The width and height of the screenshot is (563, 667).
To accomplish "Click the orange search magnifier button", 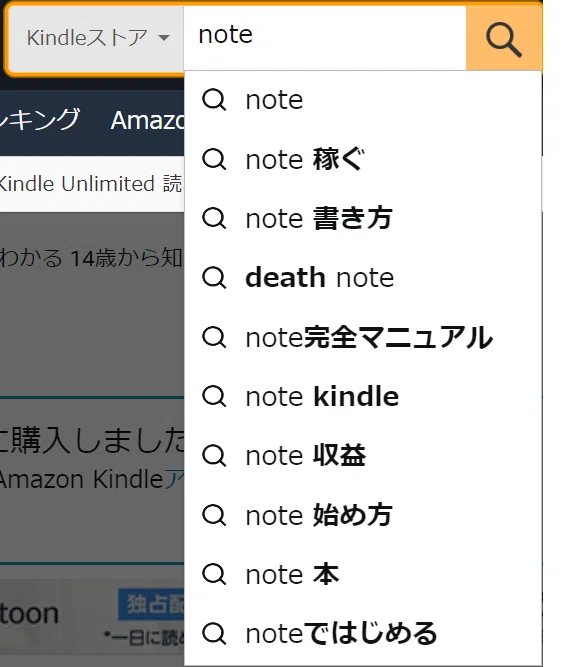I will coord(503,38).
